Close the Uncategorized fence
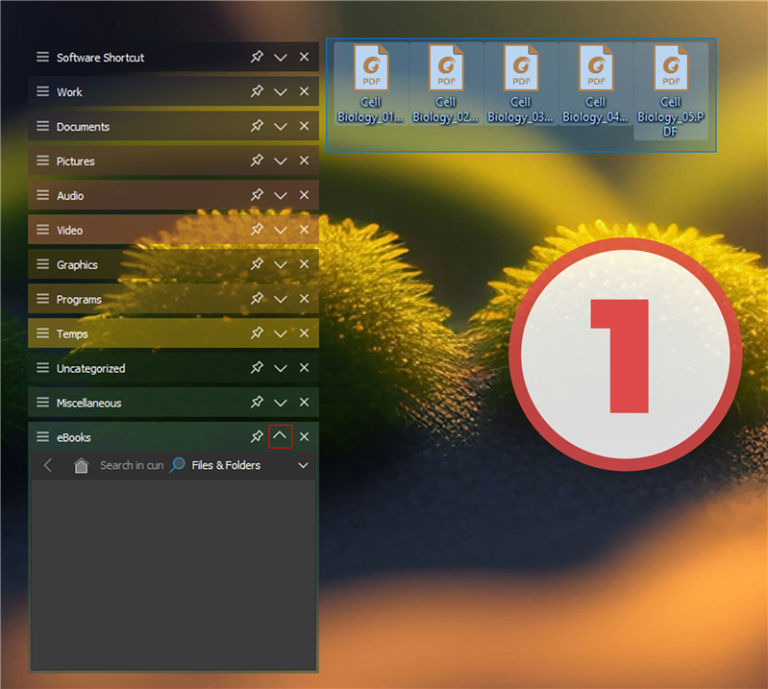Image resolution: width=768 pixels, height=689 pixels. point(304,367)
